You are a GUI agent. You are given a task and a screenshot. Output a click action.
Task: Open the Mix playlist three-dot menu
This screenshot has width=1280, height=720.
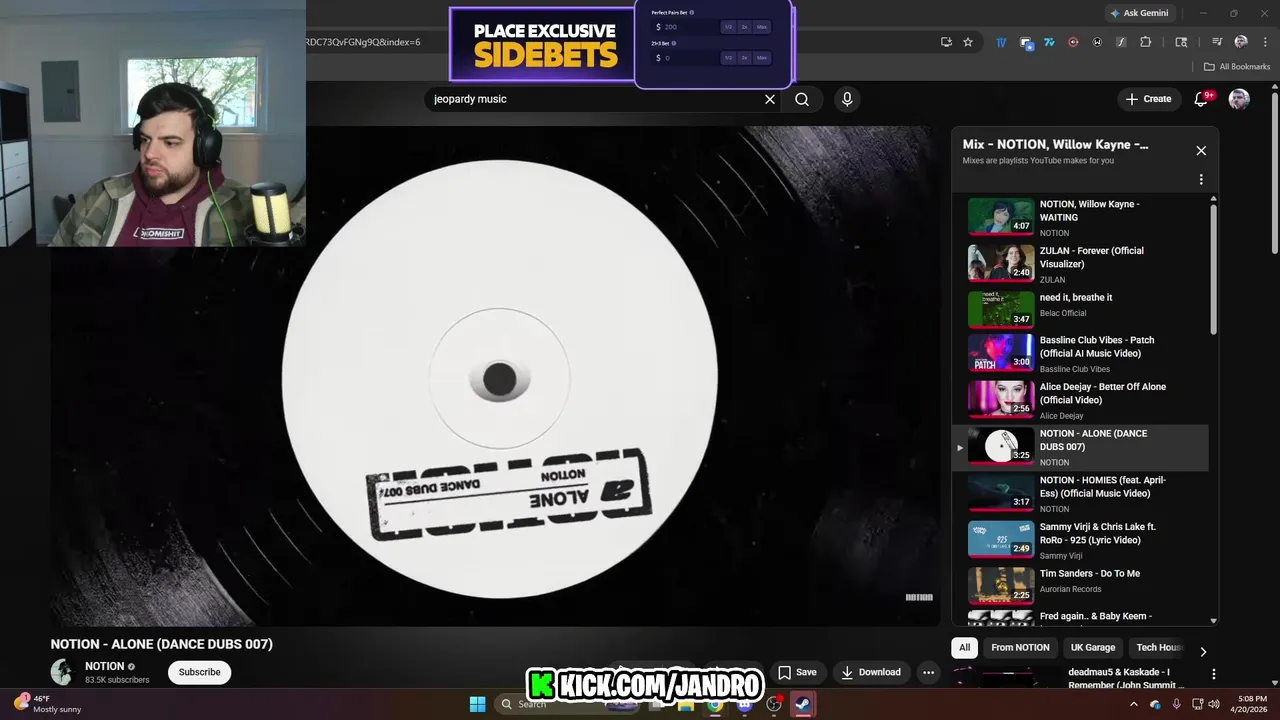click(1201, 180)
